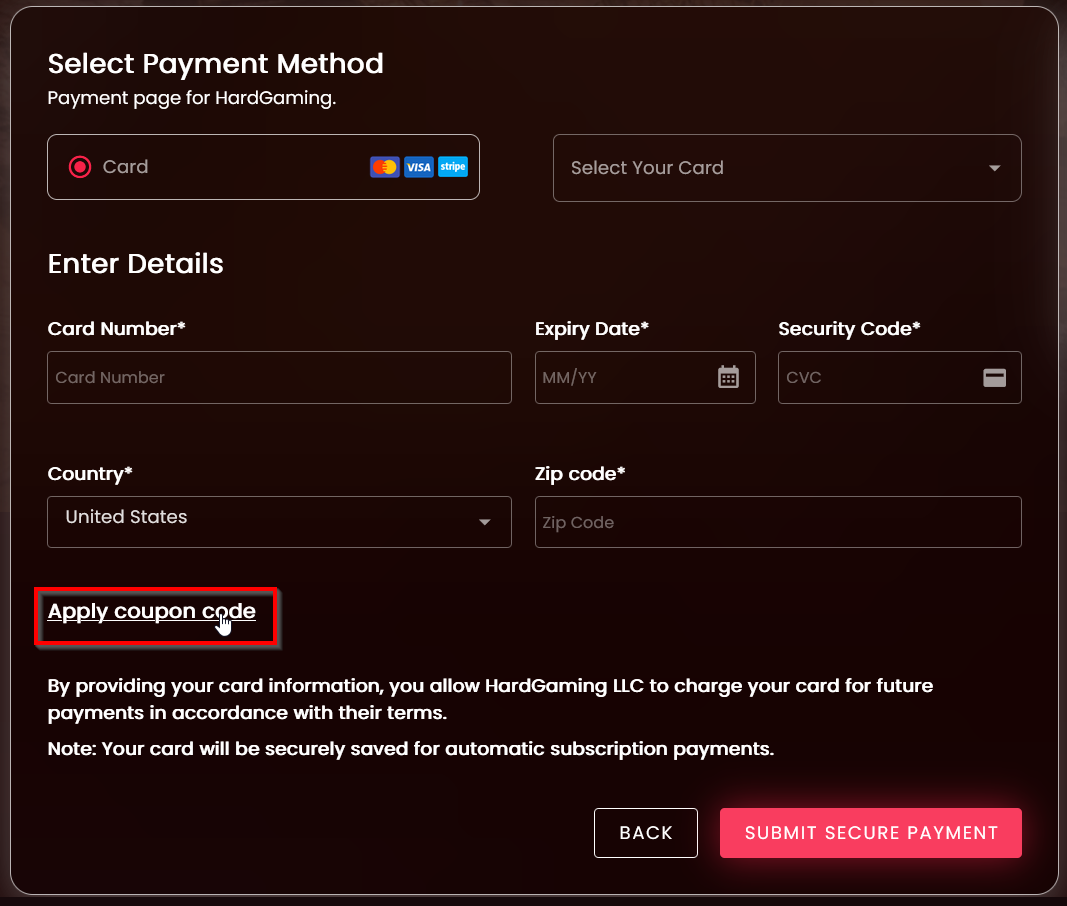The image size is (1067, 906).
Task: Click the "Card" payment method label
Action: tap(125, 167)
